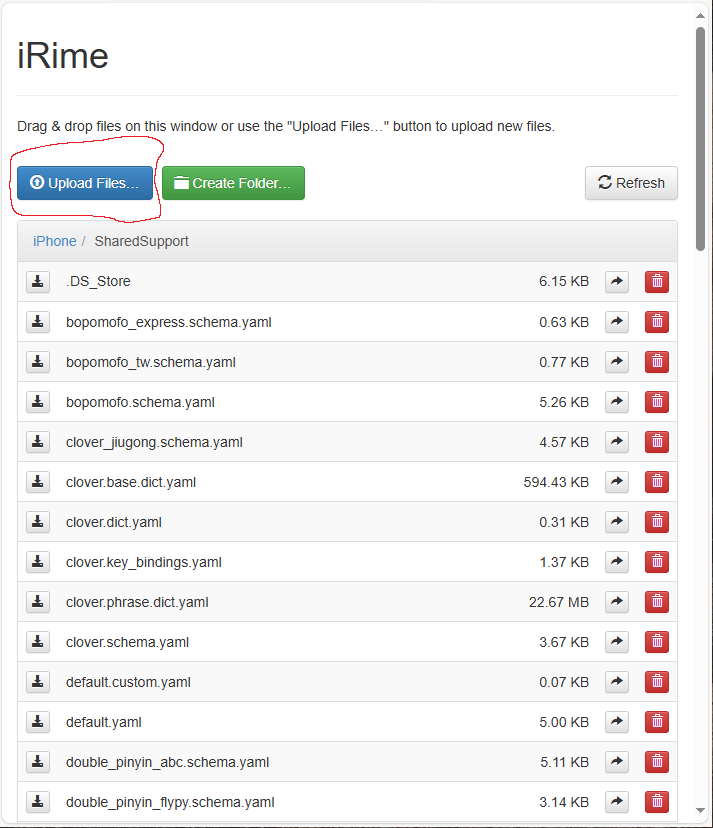Download bopomofo_tw.schema.yaml
This screenshot has height=828, width=713.
point(38,362)
